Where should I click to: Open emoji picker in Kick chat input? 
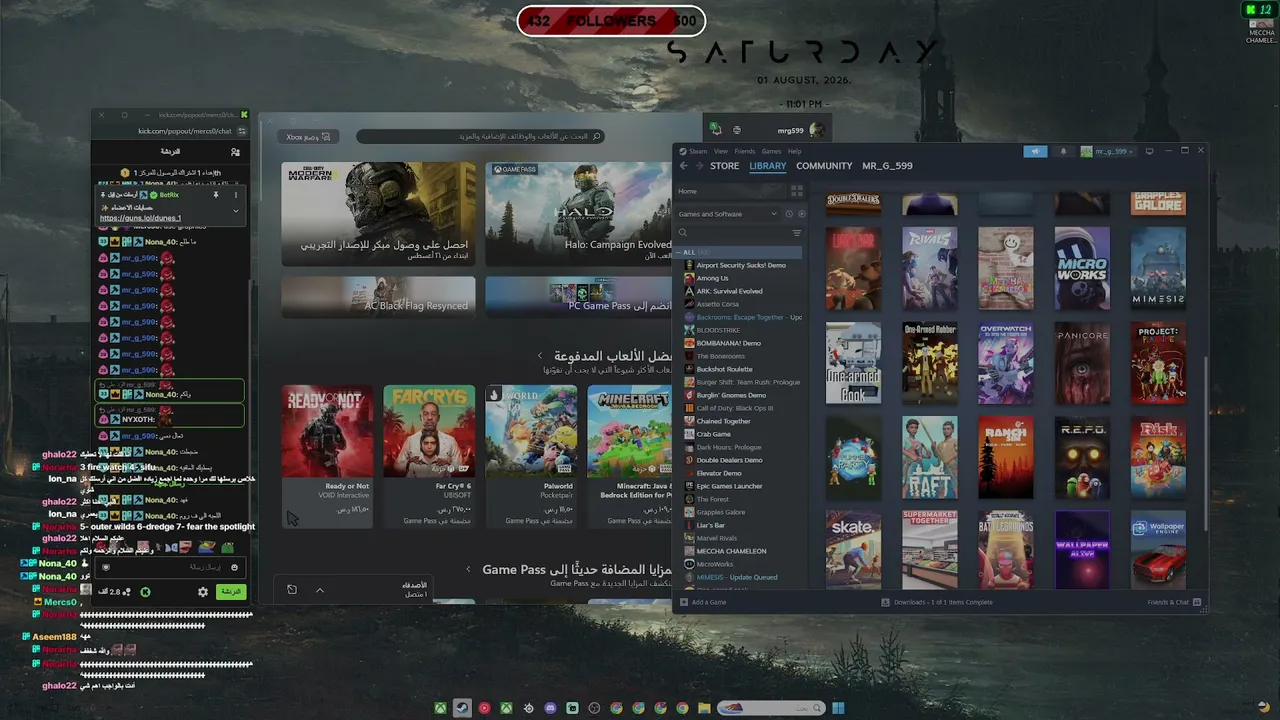235,567
